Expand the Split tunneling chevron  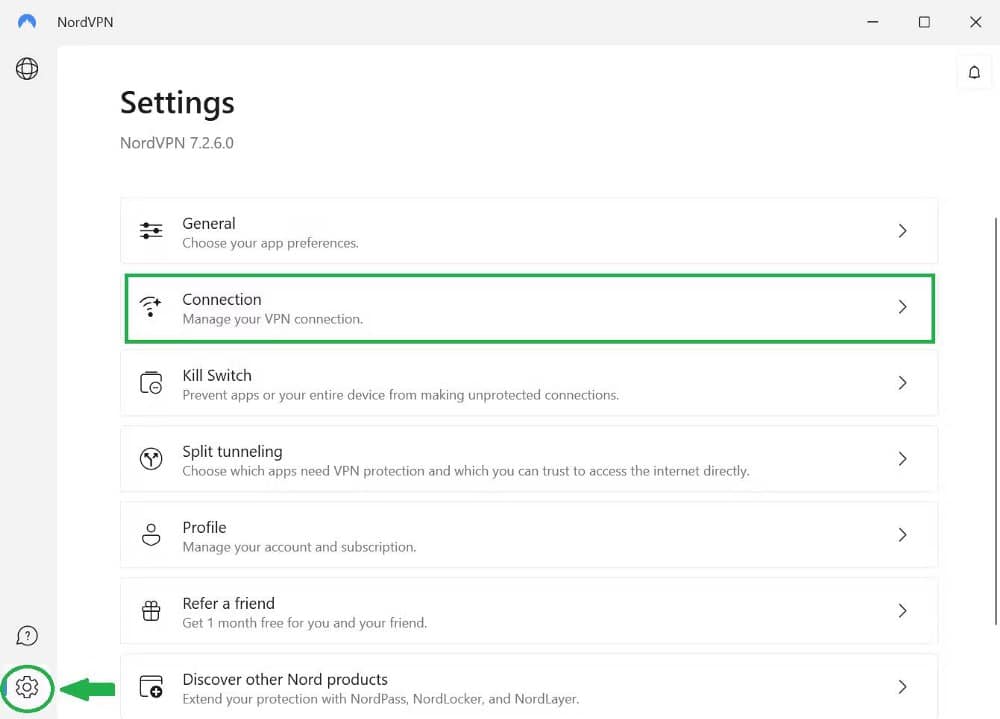[x=902, y=459]
